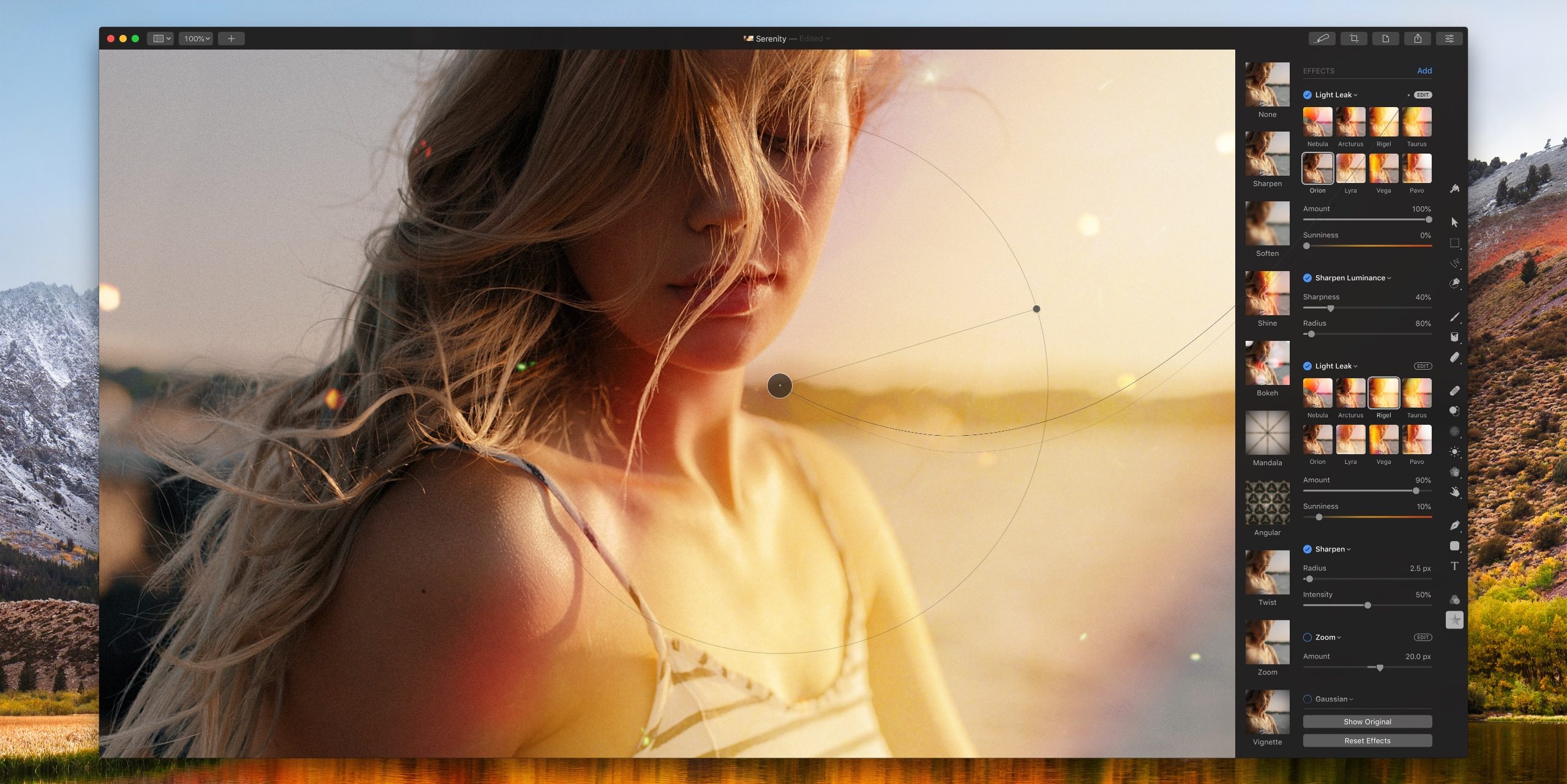Select the Bokeh effect preset
This screenshot has height=784, width=1567.
[x=1267, y=364]
